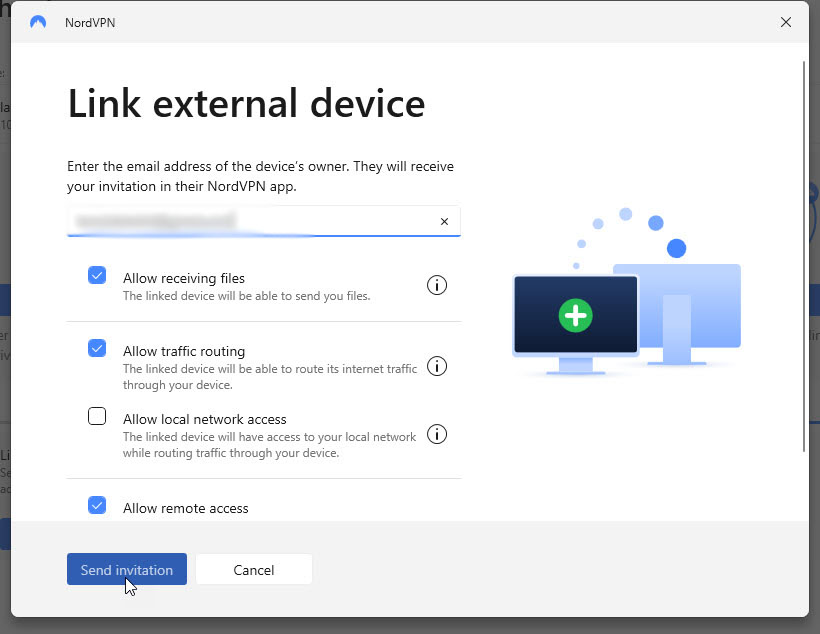This screenshot has height=634, width=820.
Task: Click the "Allow traffic routing" option label
Action: [x=184, y=351]
